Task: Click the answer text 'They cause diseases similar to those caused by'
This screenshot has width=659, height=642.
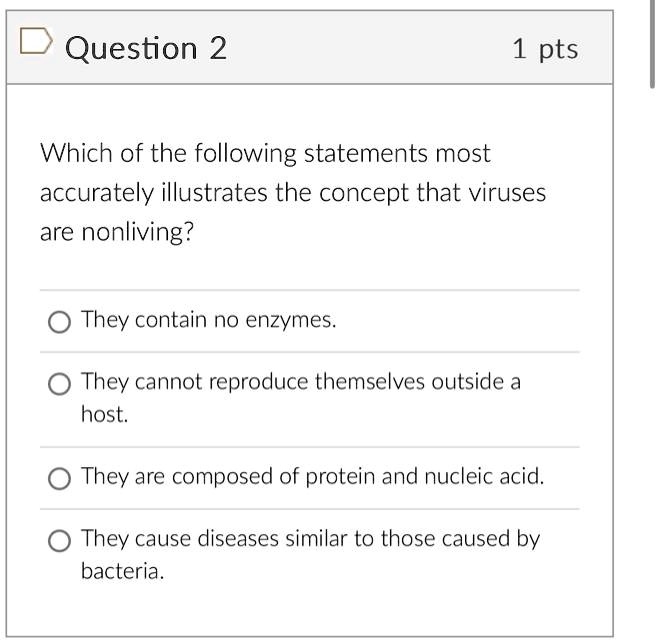Action: (311, 539)
